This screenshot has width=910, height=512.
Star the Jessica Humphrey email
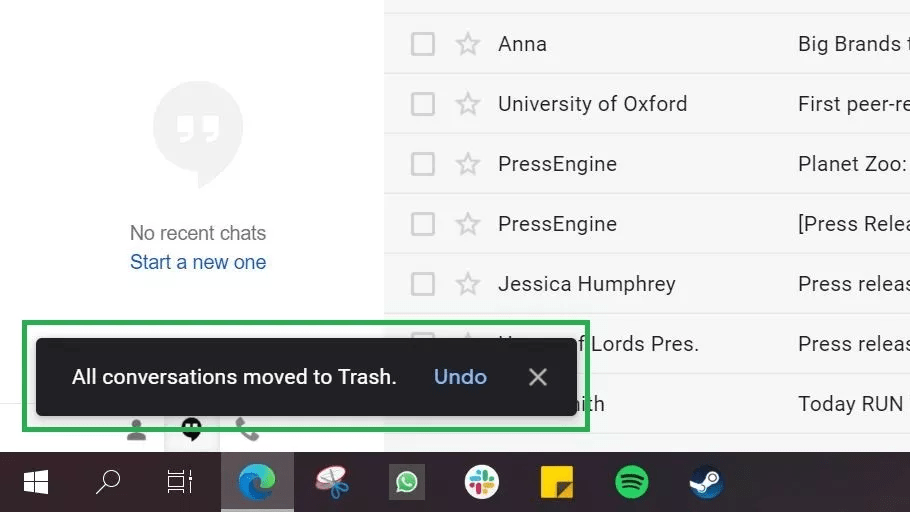(x=468, y=284)
